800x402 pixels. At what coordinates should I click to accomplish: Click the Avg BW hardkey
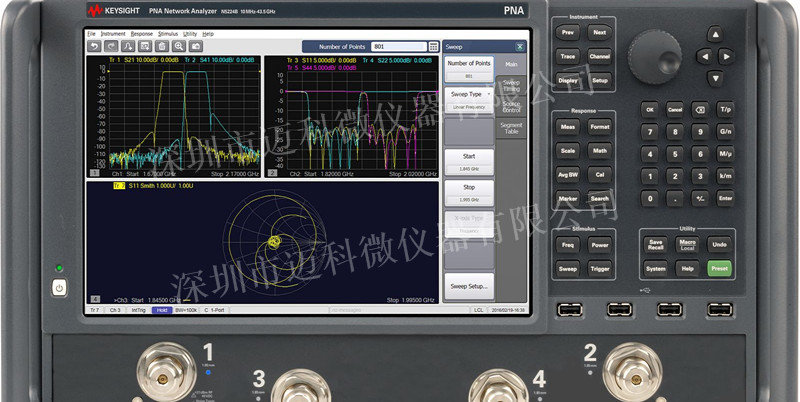pos(567,174)
